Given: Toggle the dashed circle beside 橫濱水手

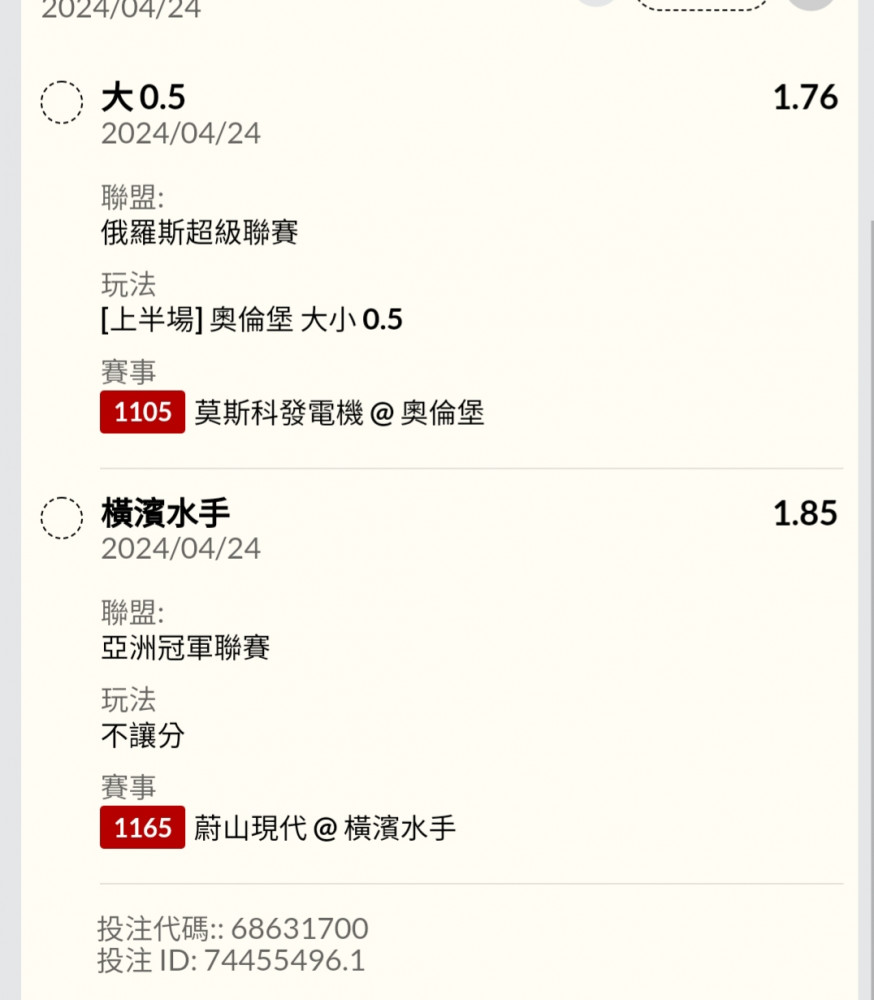Looking at the screenshot, I should (62, 518).
